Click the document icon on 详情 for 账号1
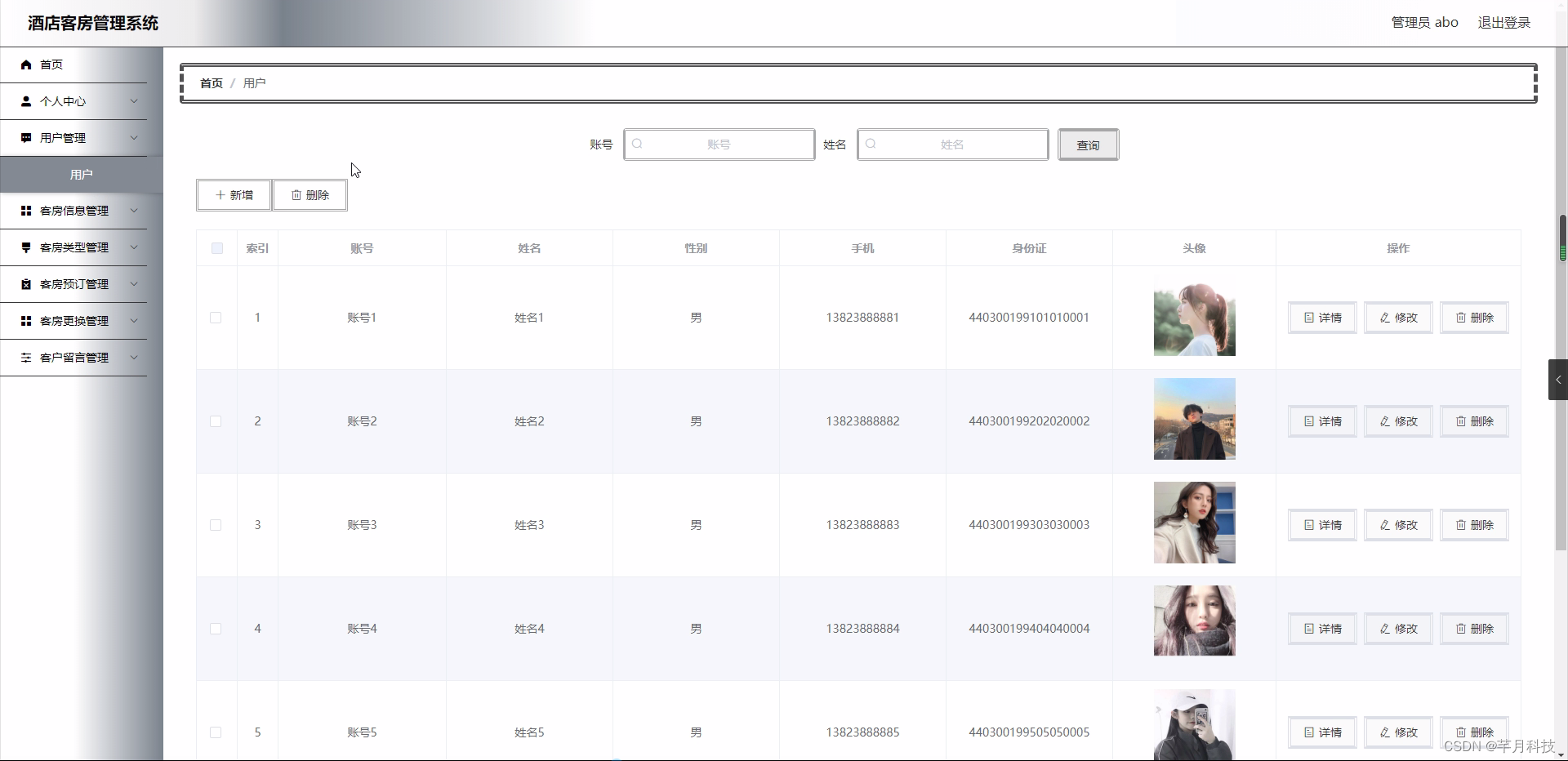 point(1309,318)
